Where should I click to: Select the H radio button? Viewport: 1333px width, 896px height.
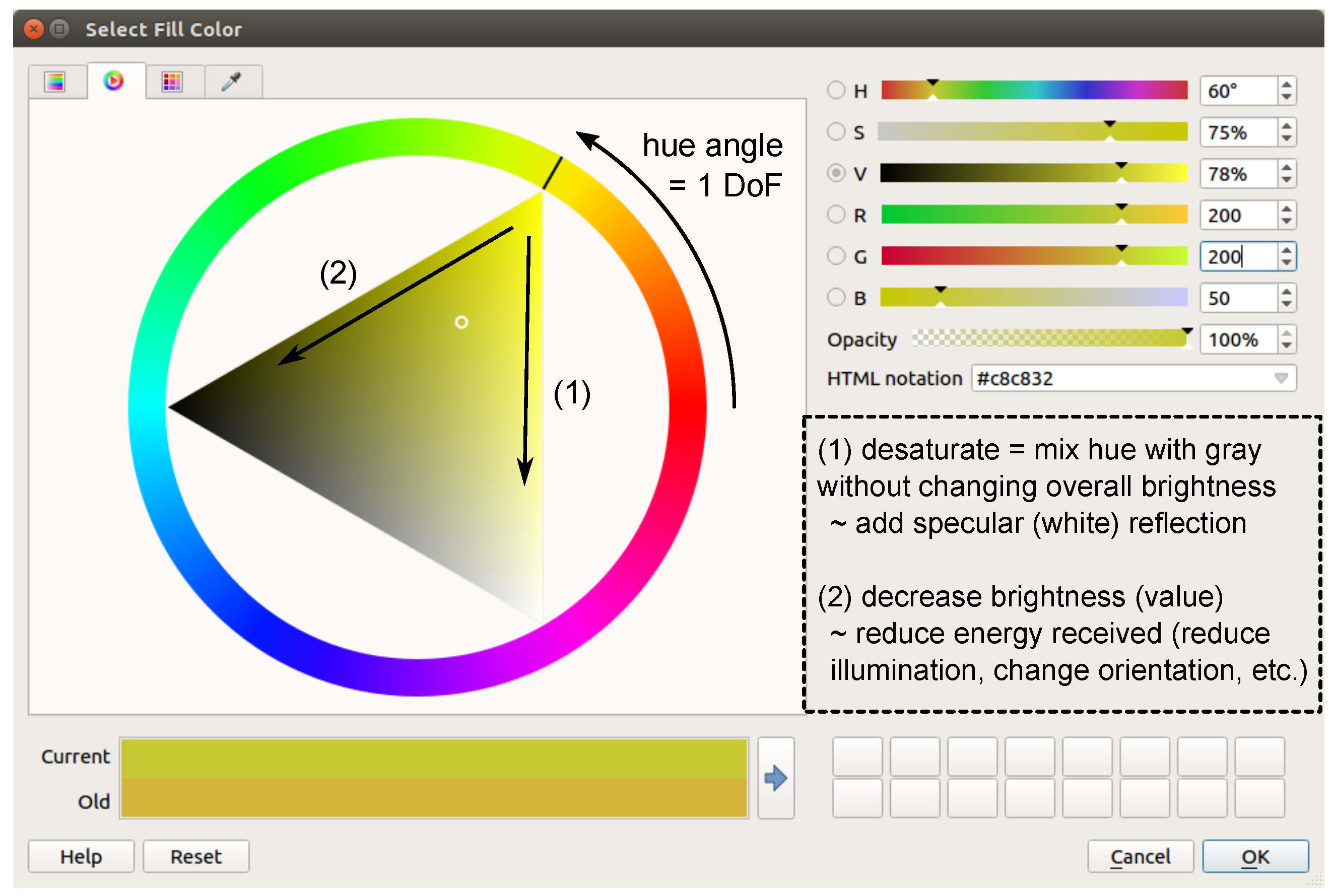(x=836, y=90)
